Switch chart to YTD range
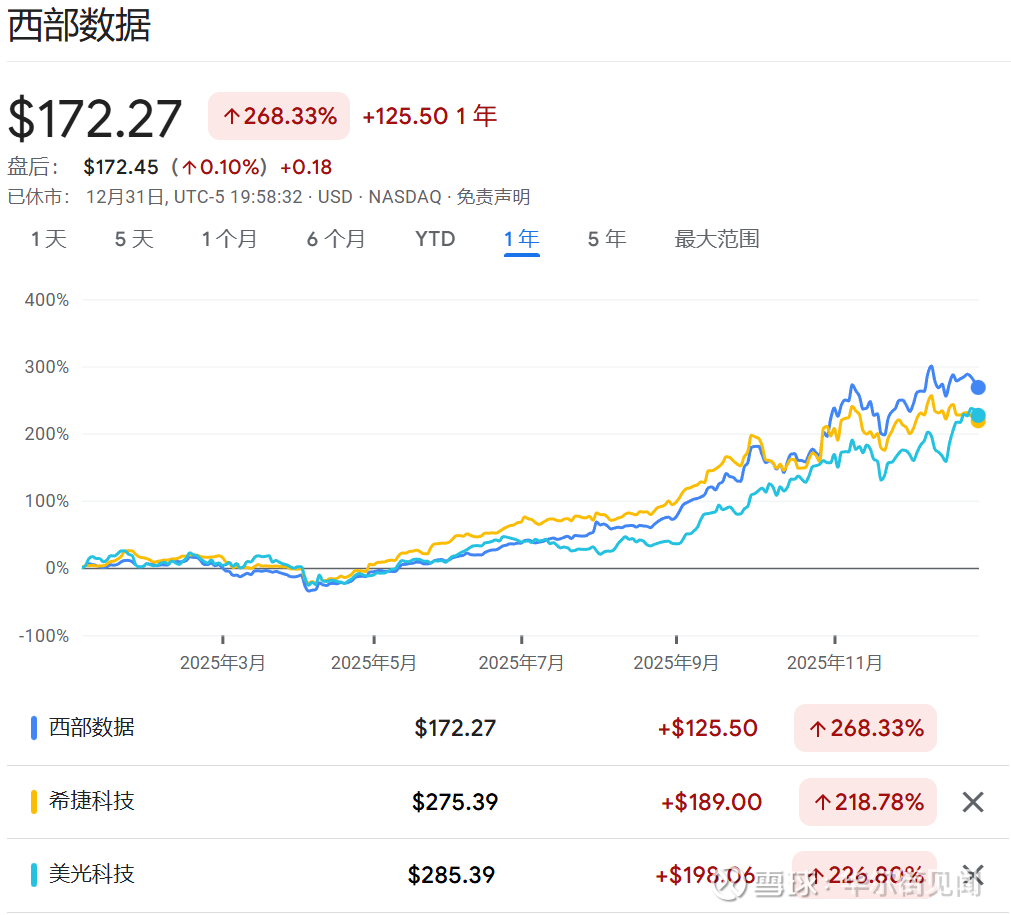The image size is (1011, 915). [x=435, y=239]
